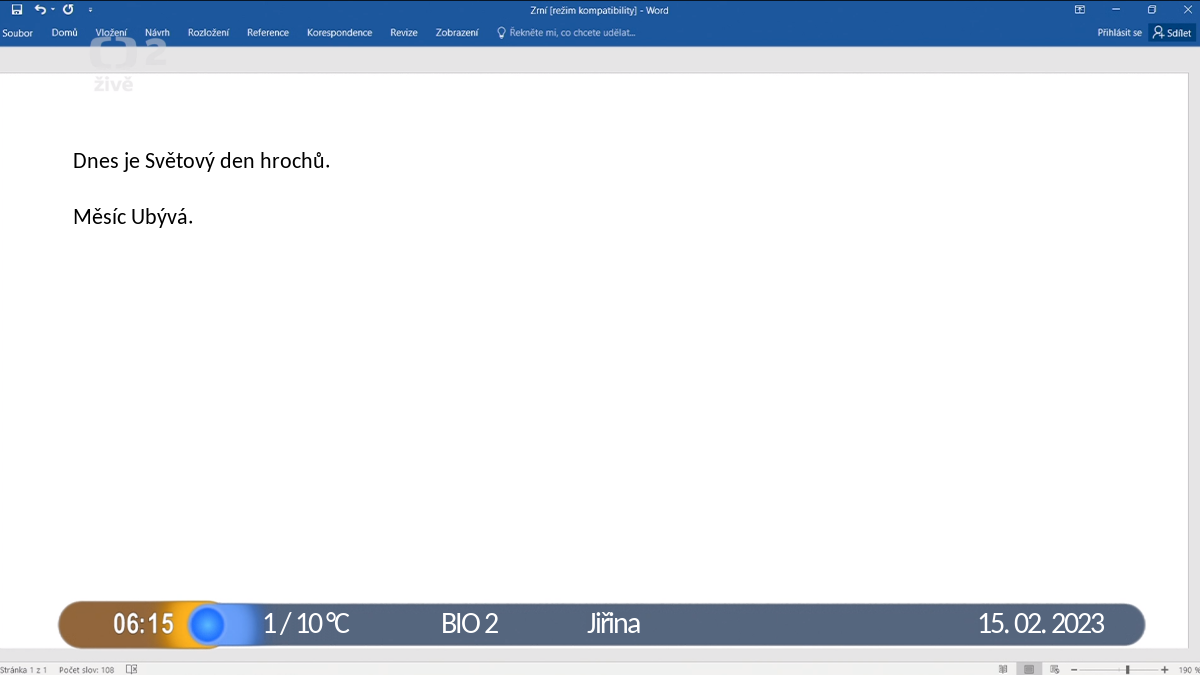Switch to Web Layout view
Screen dimensions: 1200x675
click(x=1054, y=669)
